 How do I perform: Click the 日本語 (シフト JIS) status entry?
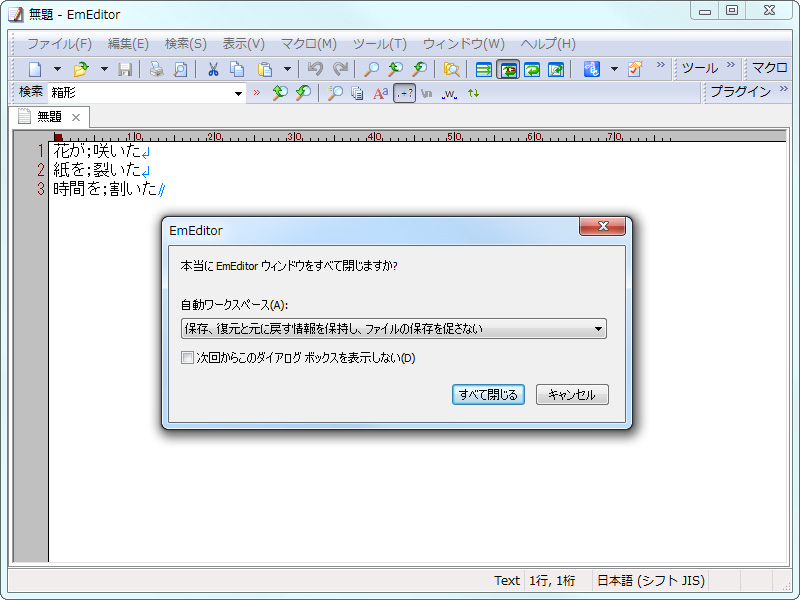[x=651, y=581]
